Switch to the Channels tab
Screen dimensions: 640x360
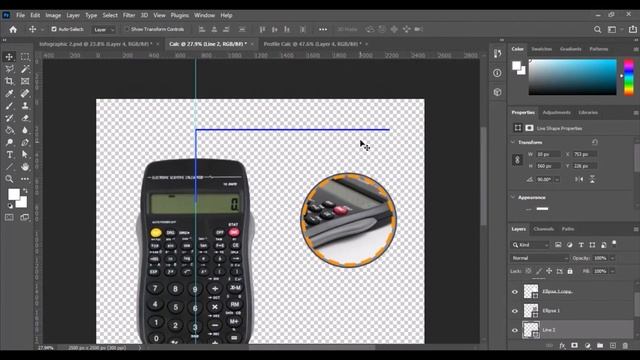(x=544, y=229)
